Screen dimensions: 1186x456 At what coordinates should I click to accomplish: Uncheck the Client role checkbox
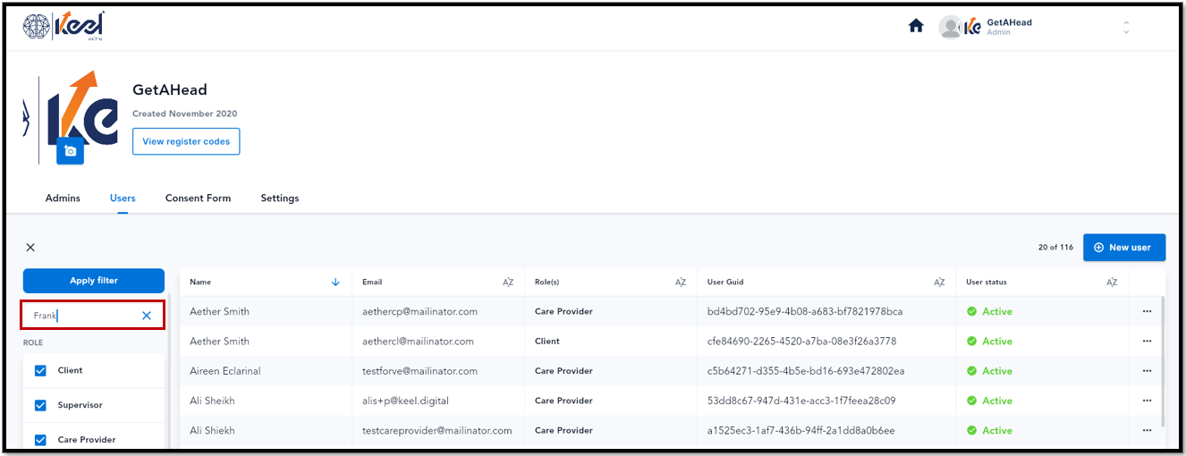tap(41, 371)
